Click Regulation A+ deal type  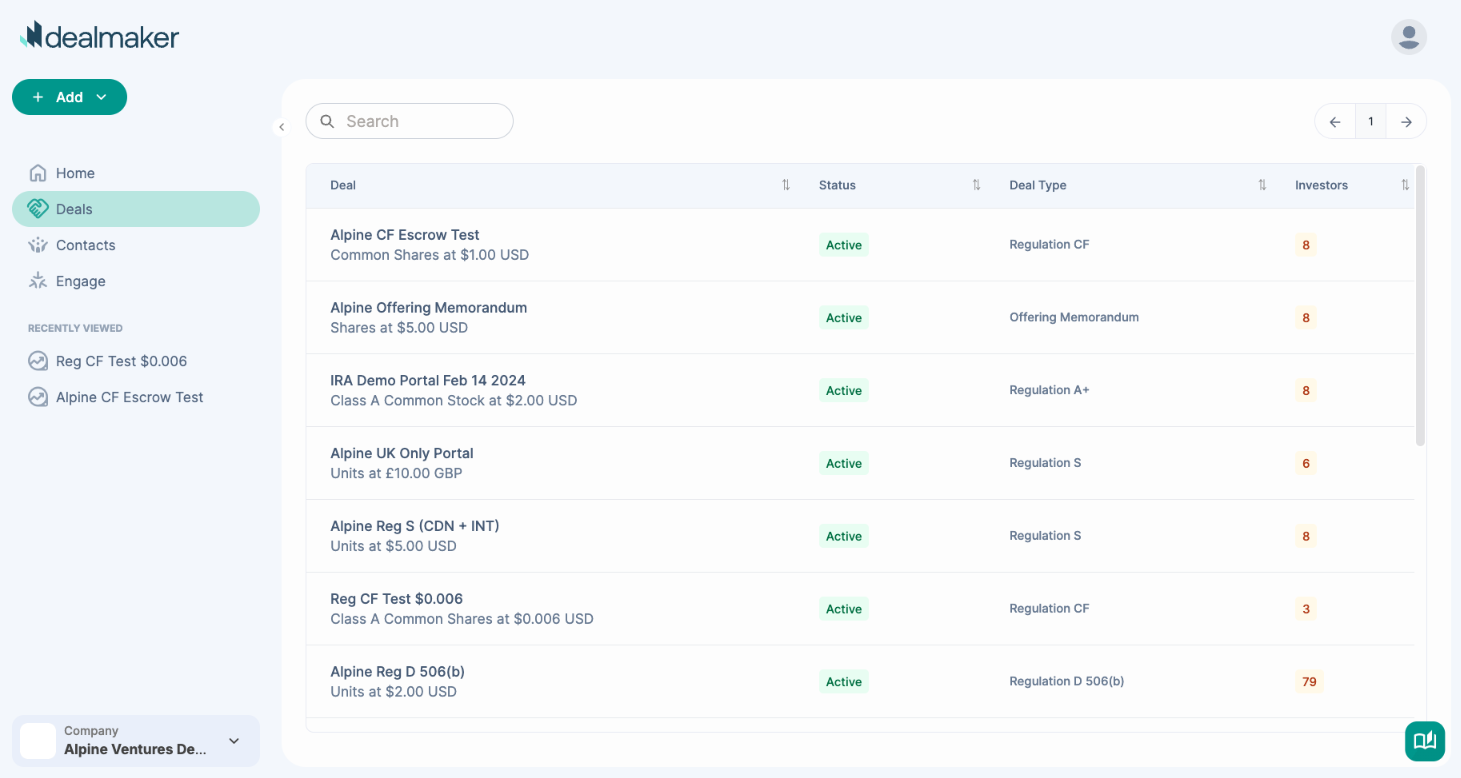pyautogui.click(x=1049, y=390)
